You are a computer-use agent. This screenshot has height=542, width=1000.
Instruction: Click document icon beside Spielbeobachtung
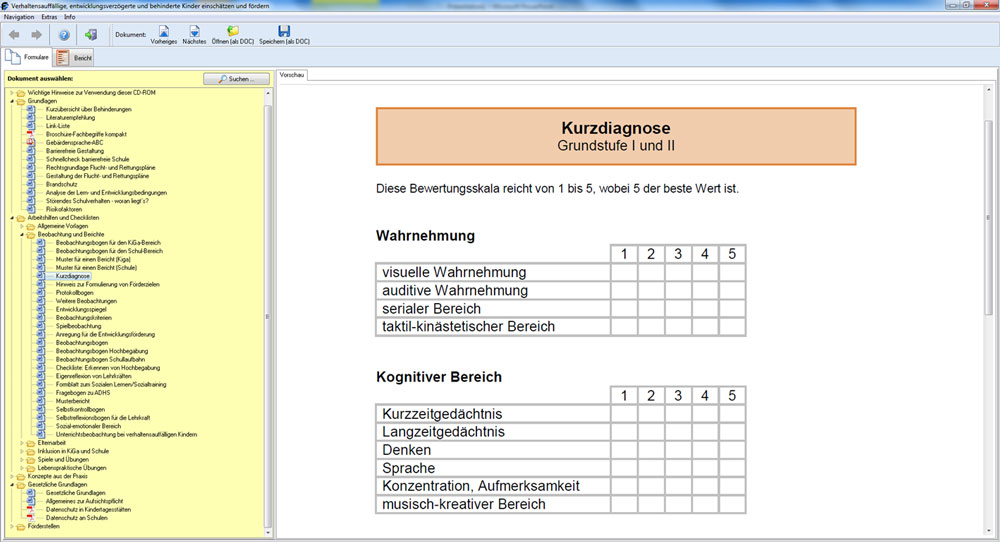pos(41,326)
